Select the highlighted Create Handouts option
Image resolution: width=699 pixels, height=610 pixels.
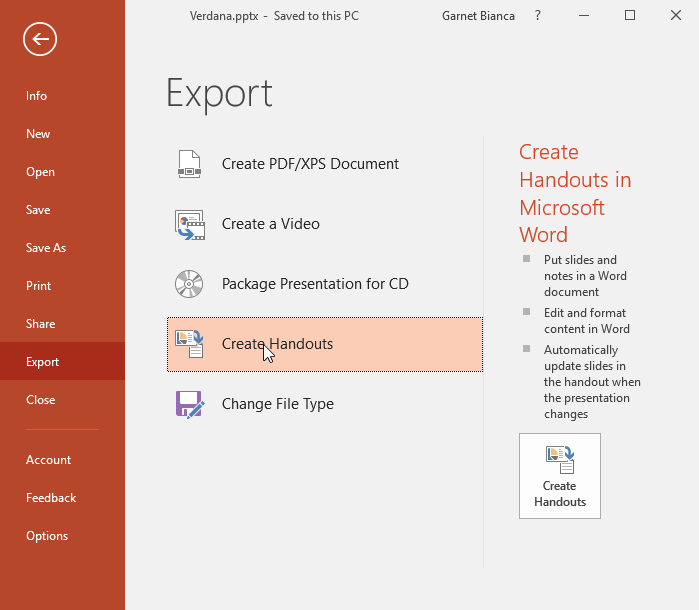click(x=325, y=344)
